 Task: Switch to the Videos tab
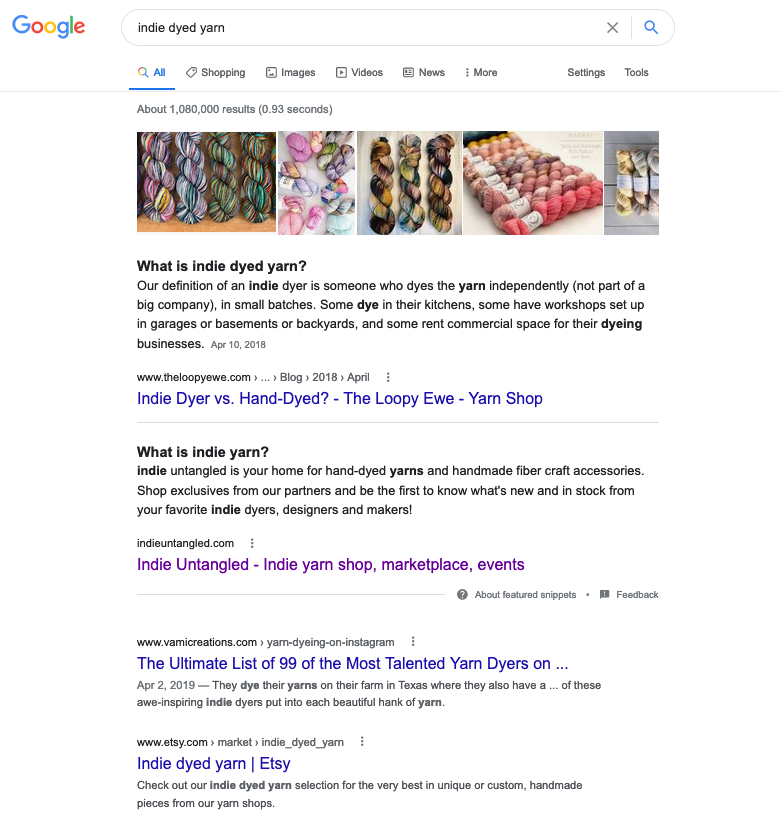tap(360, 72)
